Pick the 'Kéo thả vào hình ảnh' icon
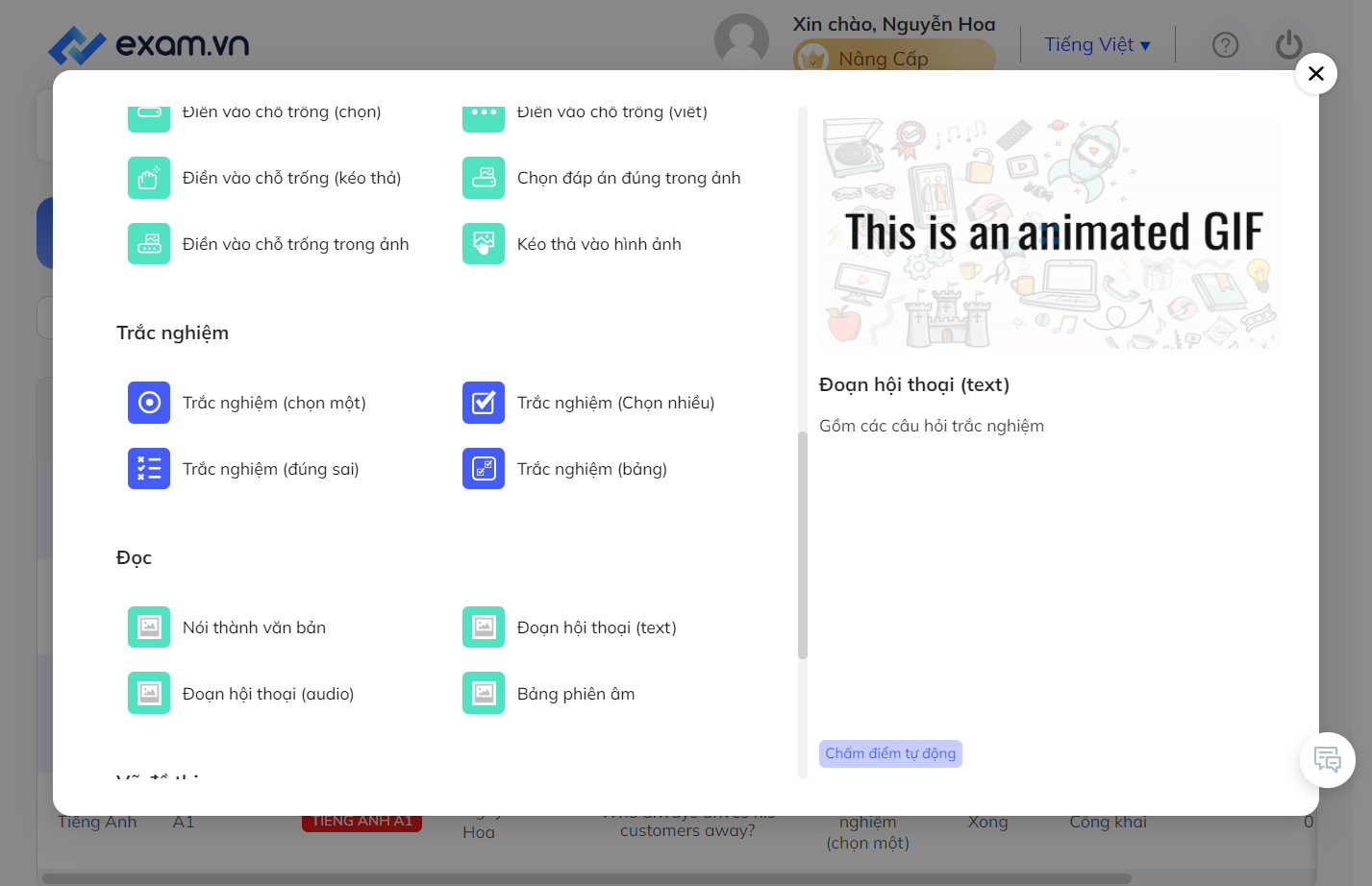This screenshot has height=886, width=1372. [x=484, y=244]
